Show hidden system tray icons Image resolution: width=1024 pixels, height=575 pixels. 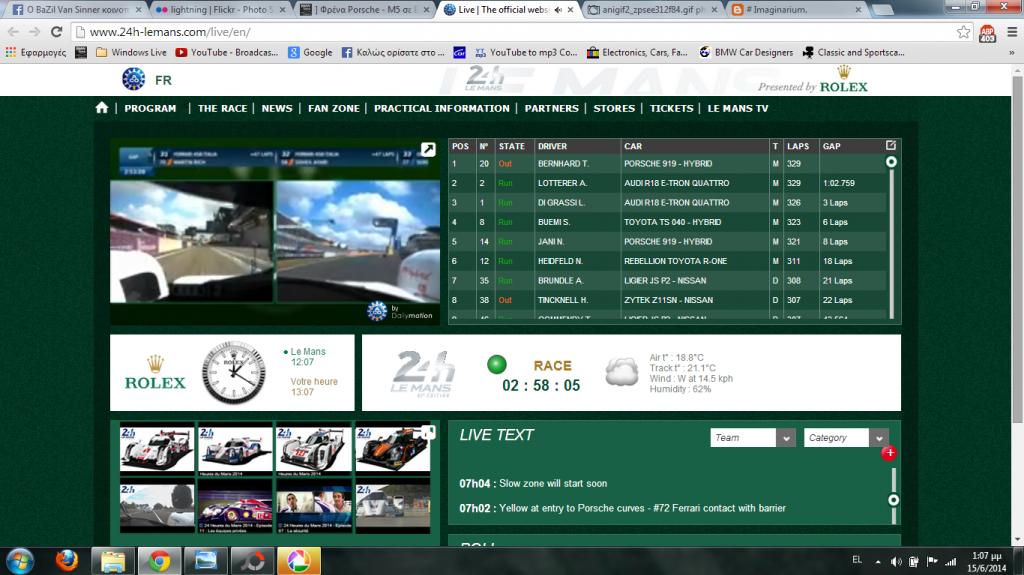(878, 561)
